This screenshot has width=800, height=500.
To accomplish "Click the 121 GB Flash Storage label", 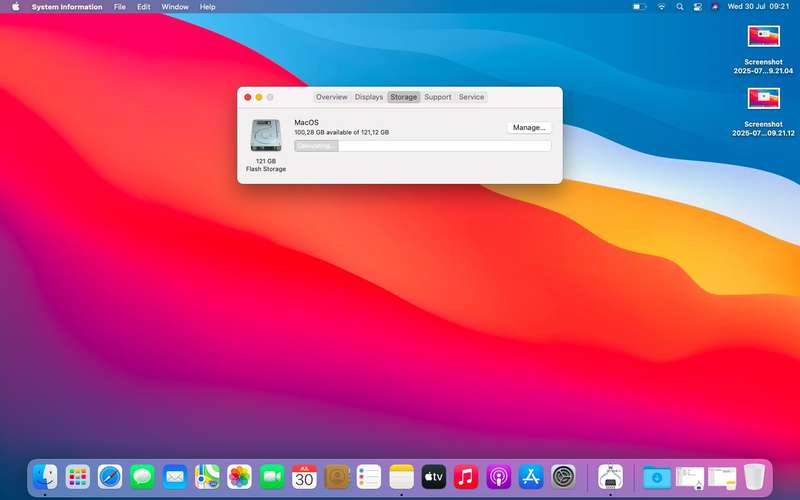I will [x=266, y=165].
